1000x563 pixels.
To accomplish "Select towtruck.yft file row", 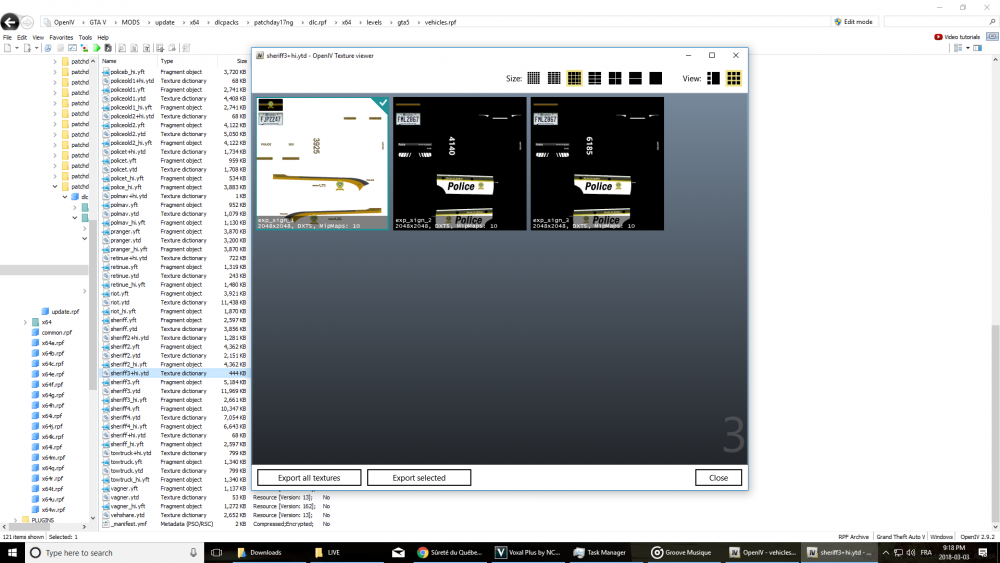I will click(x=174, y=462).
